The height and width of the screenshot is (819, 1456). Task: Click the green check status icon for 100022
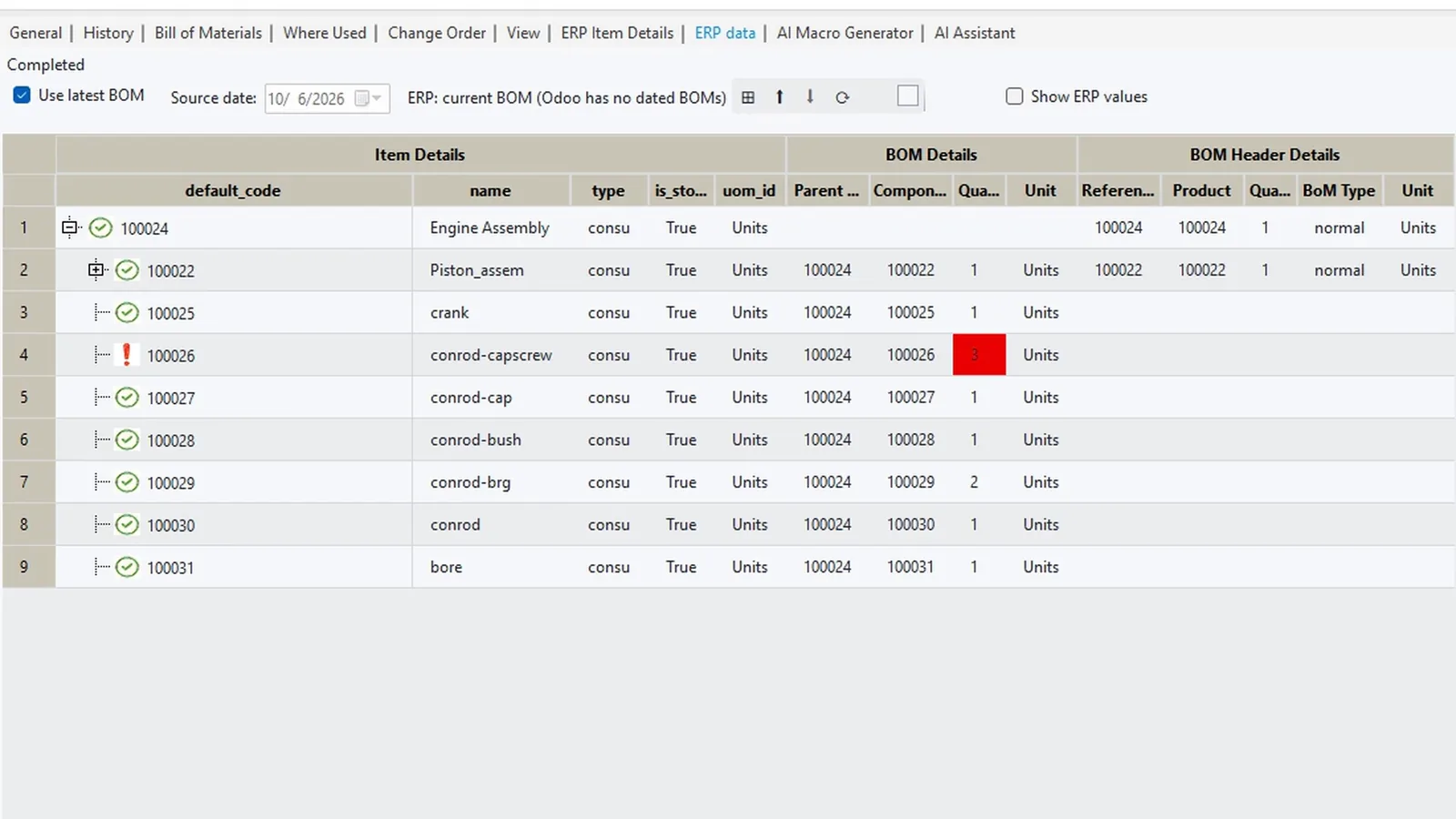(127, 270)
